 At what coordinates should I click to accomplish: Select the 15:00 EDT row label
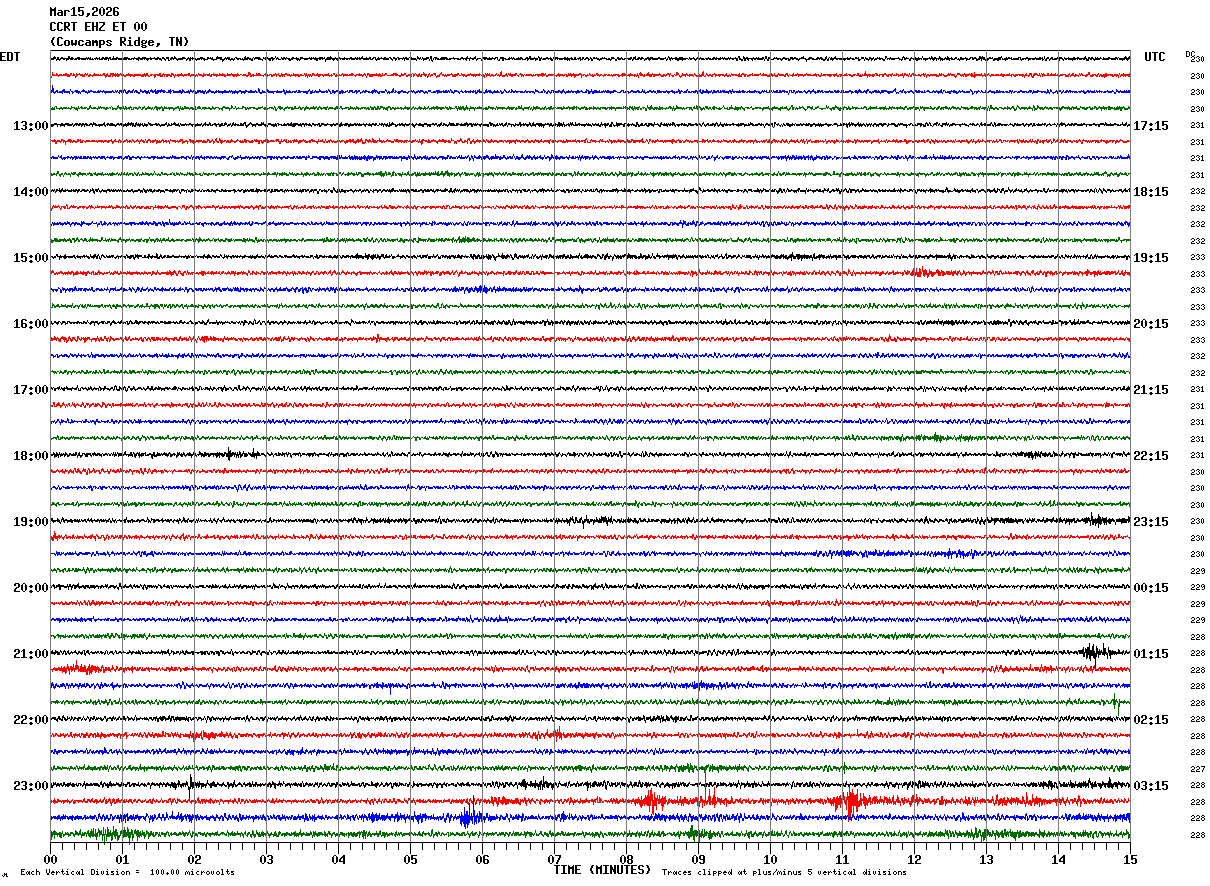pyautogui.click(x=31, y=258)
